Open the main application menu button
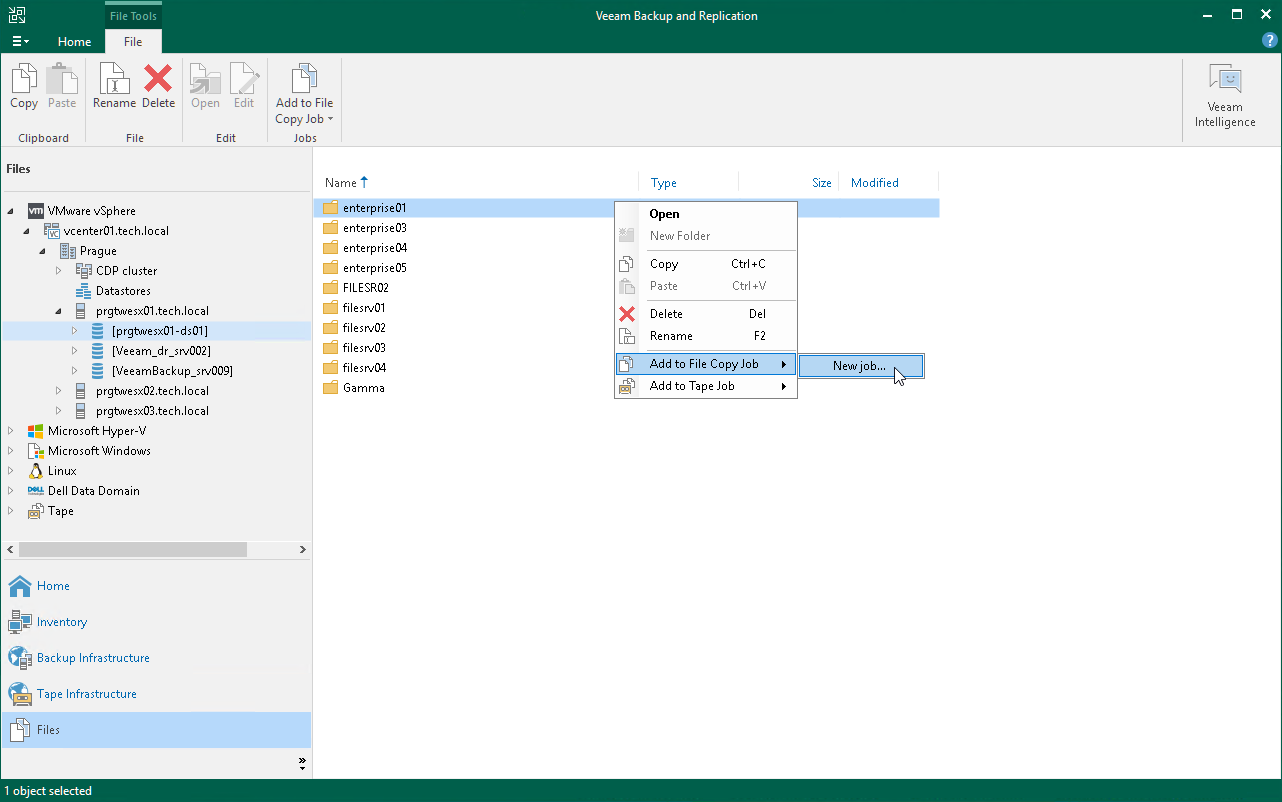This screenshot has width=1282, height=802. click(20, 41)
